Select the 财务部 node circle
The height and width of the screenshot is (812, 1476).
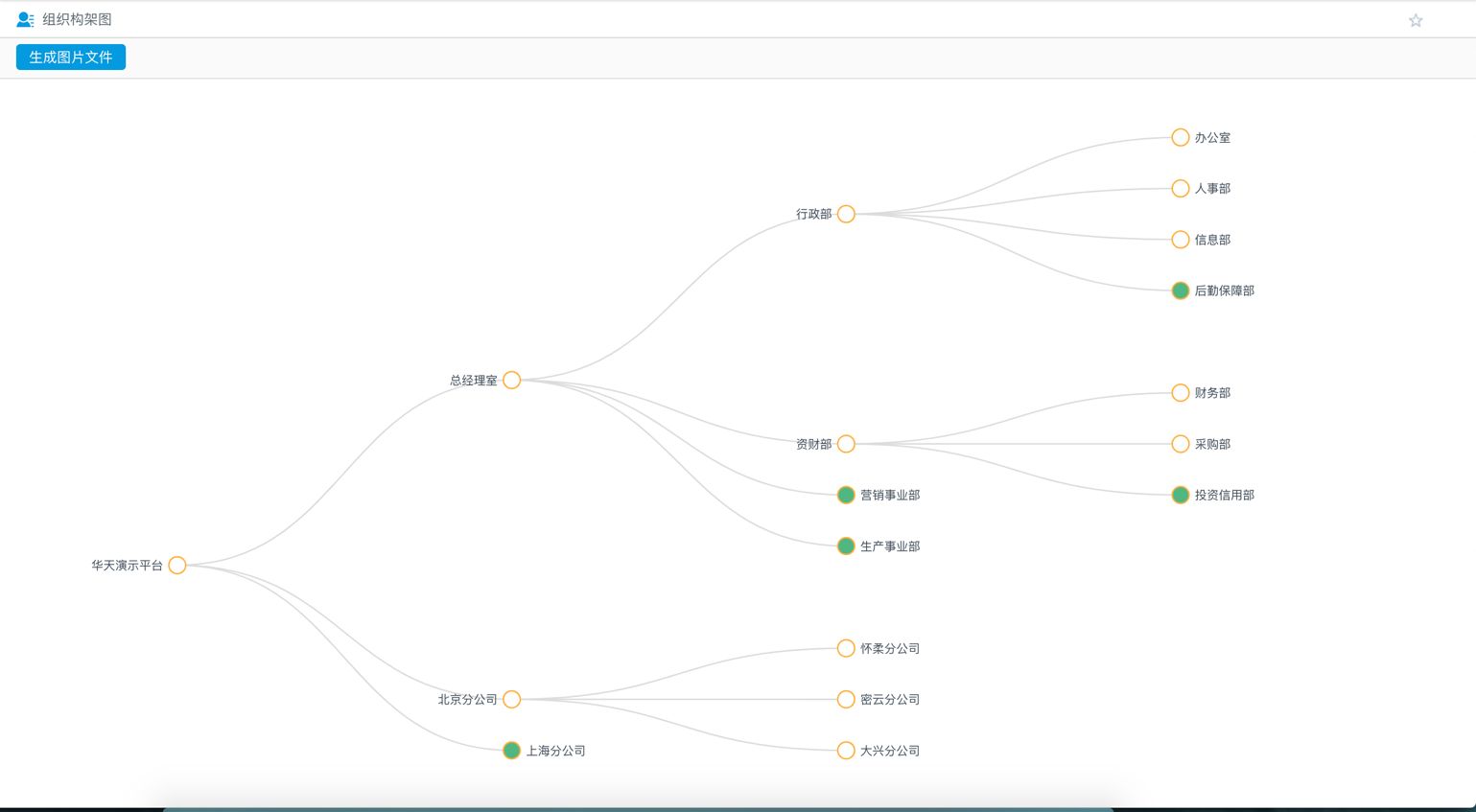1181,393
